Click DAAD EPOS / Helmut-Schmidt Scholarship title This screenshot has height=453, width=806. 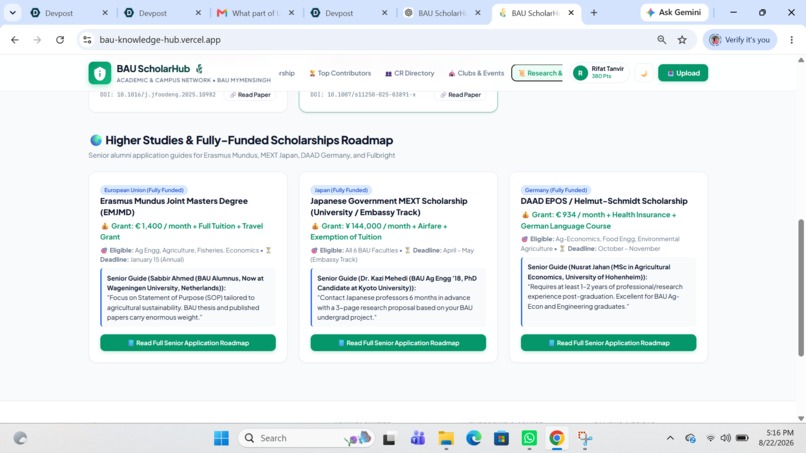tap(604, 201)
